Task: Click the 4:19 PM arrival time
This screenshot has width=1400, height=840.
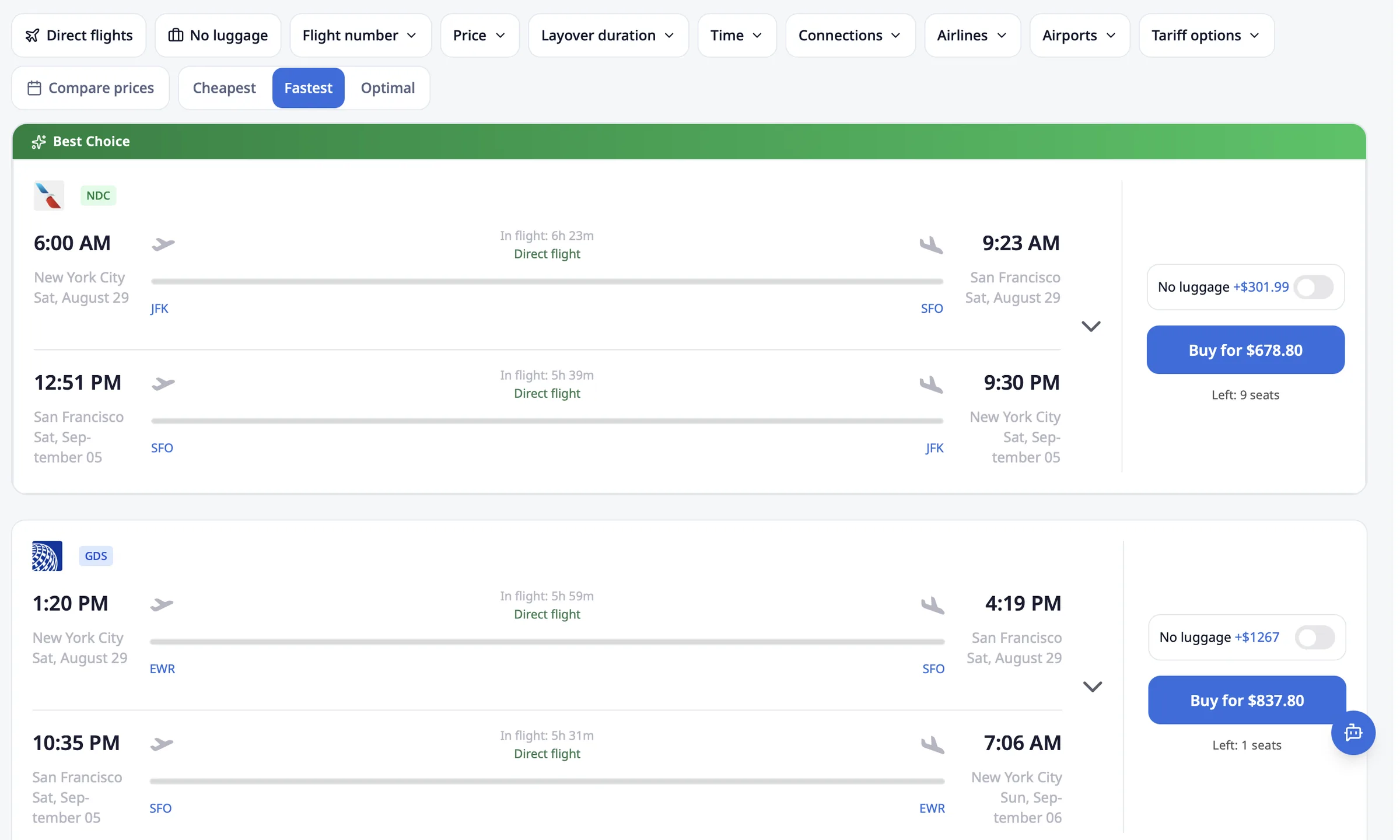Action: (1023, 603)
